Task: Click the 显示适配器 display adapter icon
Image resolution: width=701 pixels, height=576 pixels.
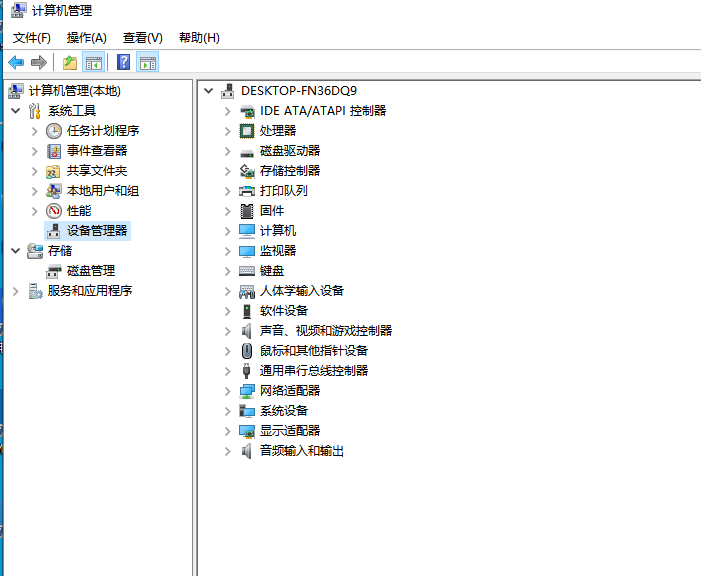Action: 247,431
